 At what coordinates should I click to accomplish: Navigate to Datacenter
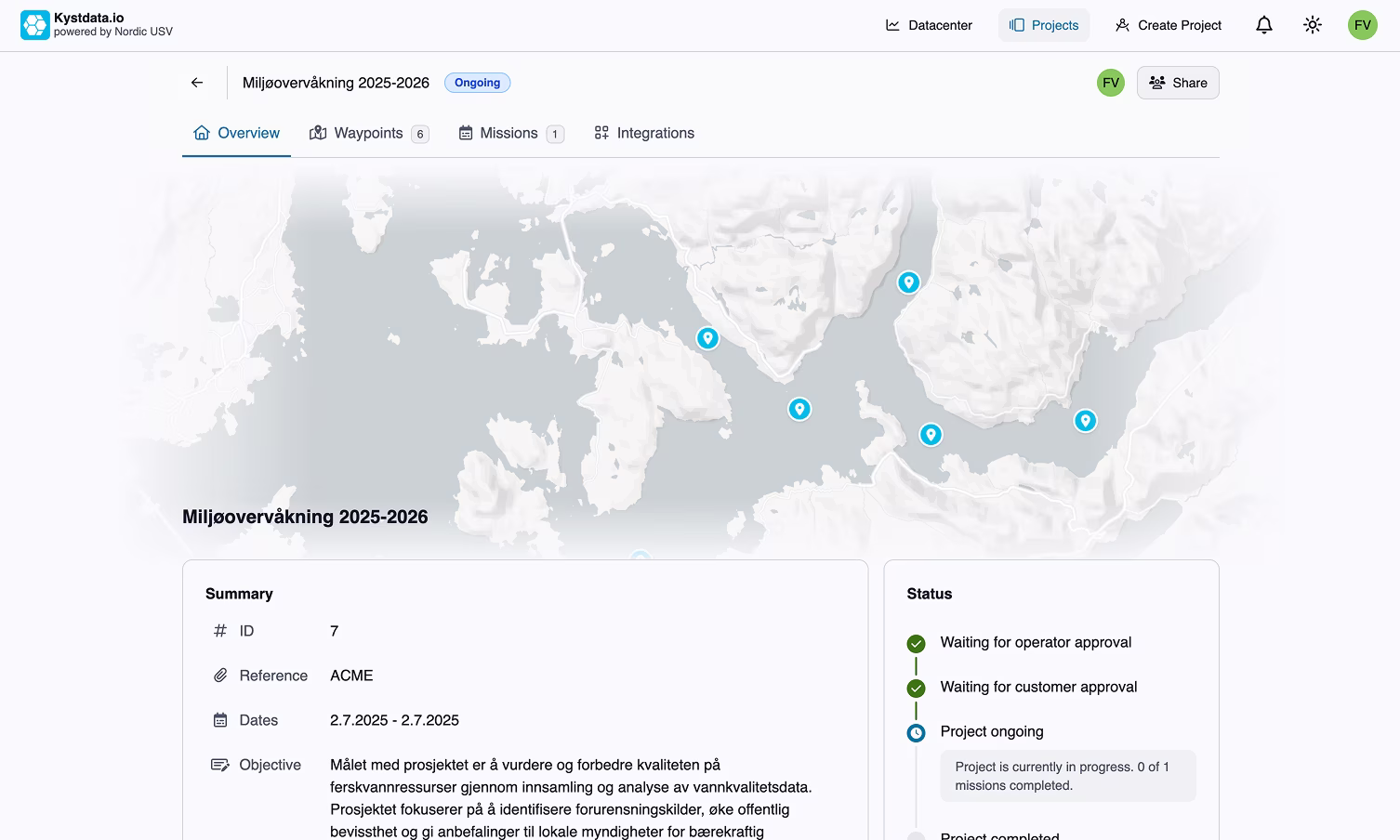(x=929, y=25)
